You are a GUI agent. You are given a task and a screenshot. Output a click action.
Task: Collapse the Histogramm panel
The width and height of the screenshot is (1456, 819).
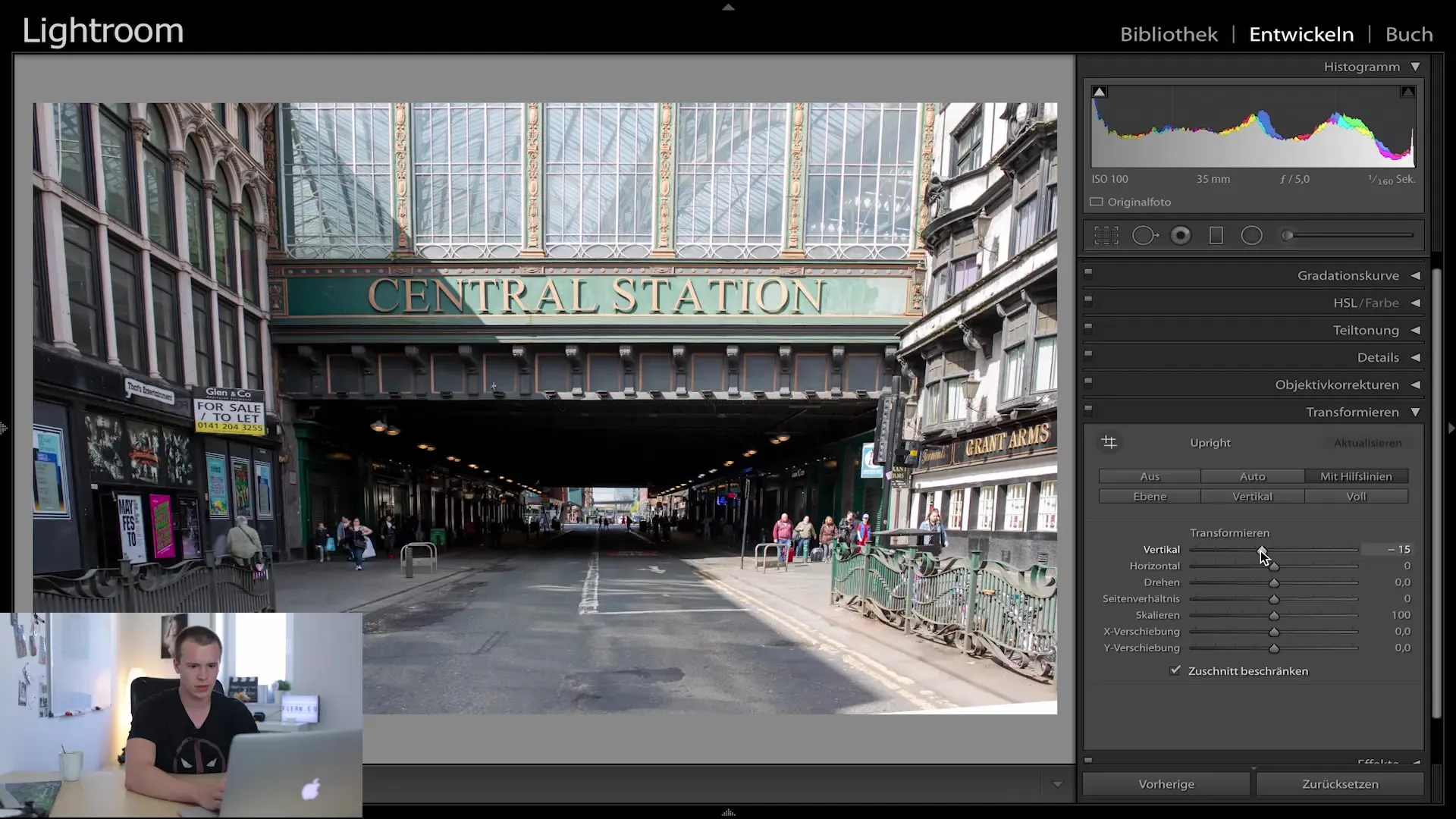[1415, 67]
